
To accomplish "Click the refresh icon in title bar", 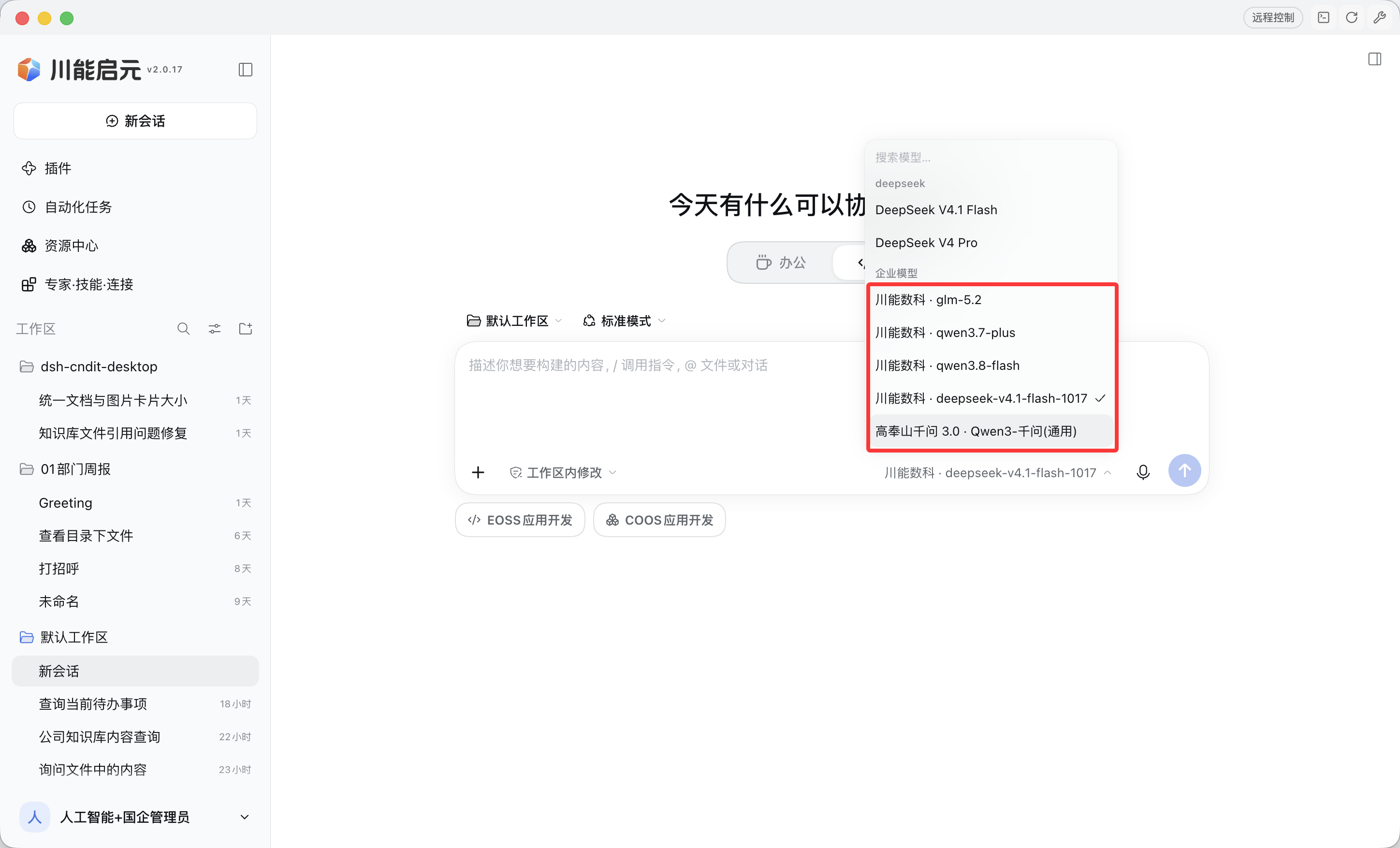I will click(1351, 17).
